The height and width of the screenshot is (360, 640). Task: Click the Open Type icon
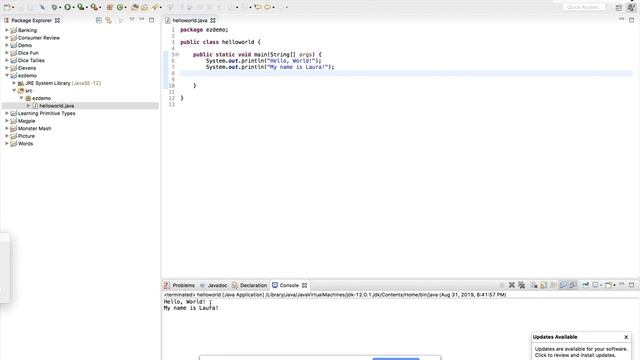[x=134, y=7]
